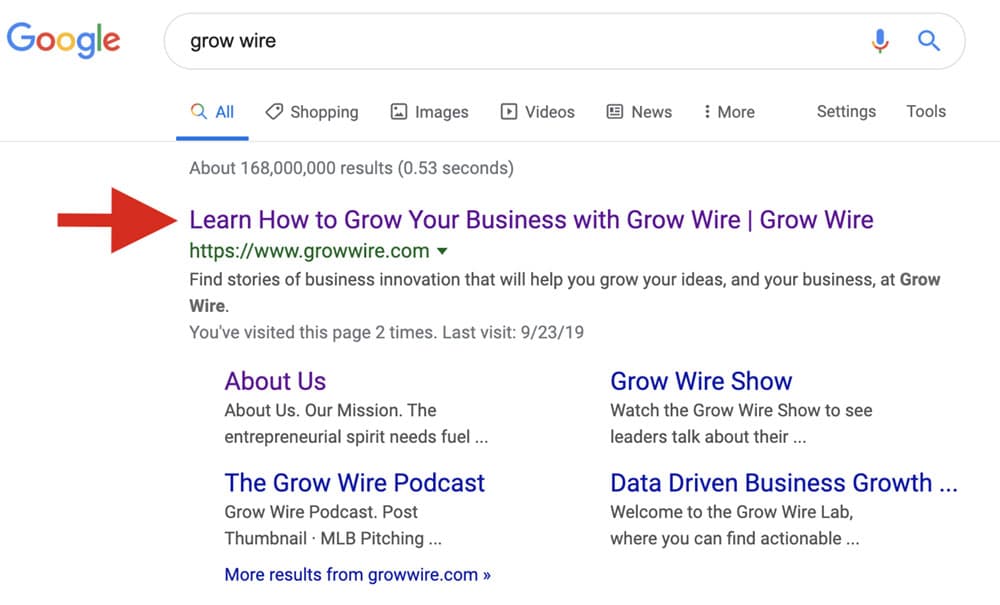Switch to the Images tab
The width and height of the screenshot is (1000, 605).
[429, 112]
